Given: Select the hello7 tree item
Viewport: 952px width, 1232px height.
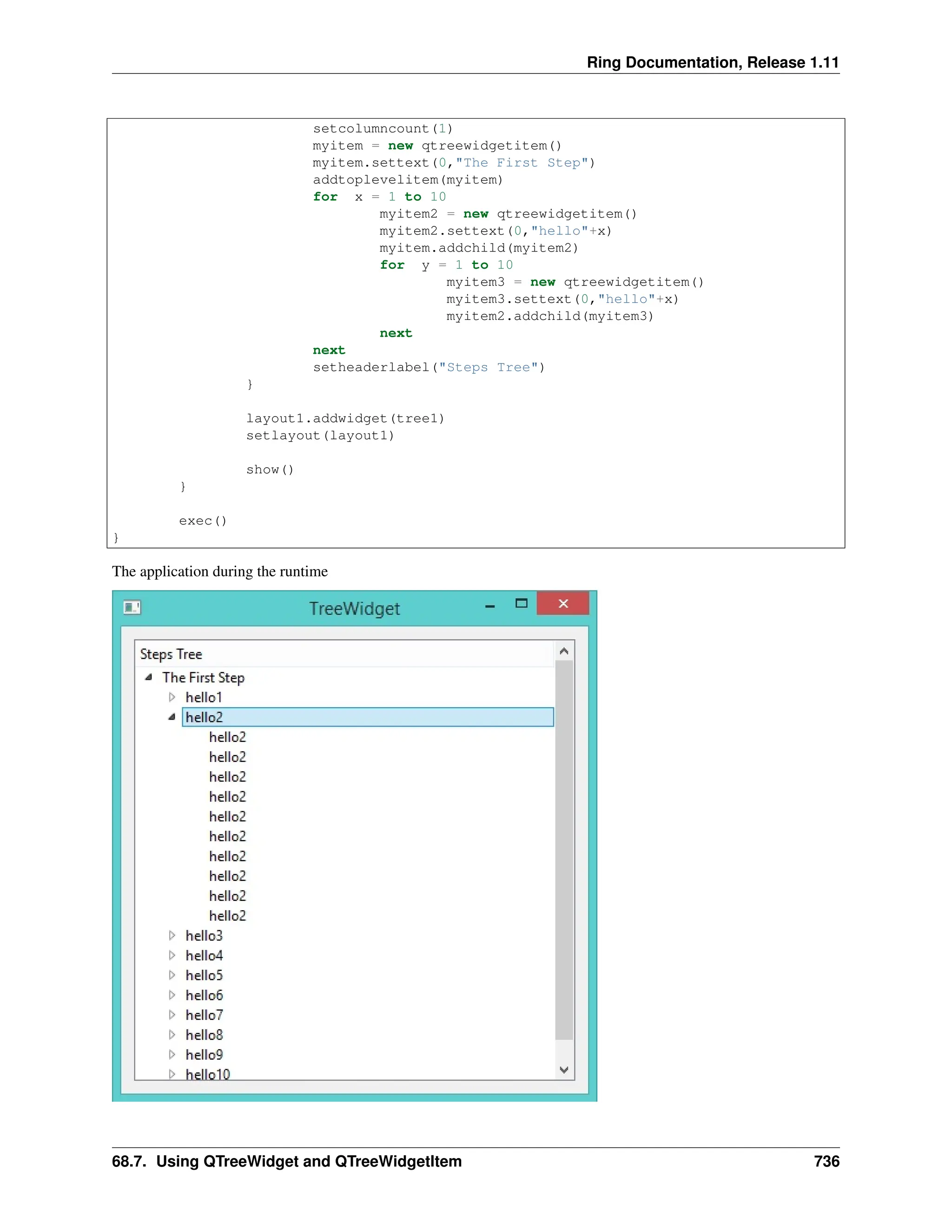Looking at the screenshot, I should [204, 1015].
